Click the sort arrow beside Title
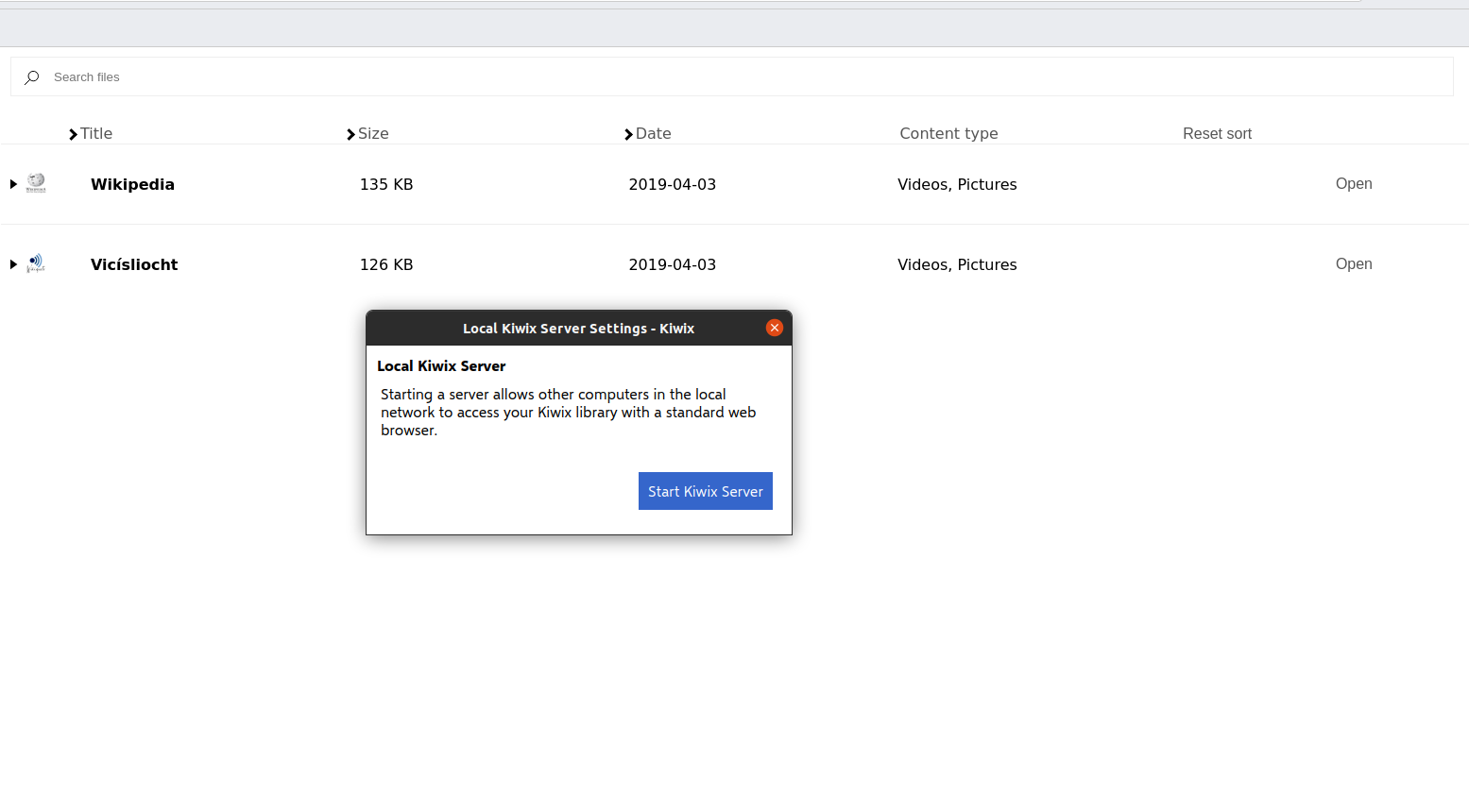Image resolution: width=1469 pixels, height=812 pixels. [72, 133]
